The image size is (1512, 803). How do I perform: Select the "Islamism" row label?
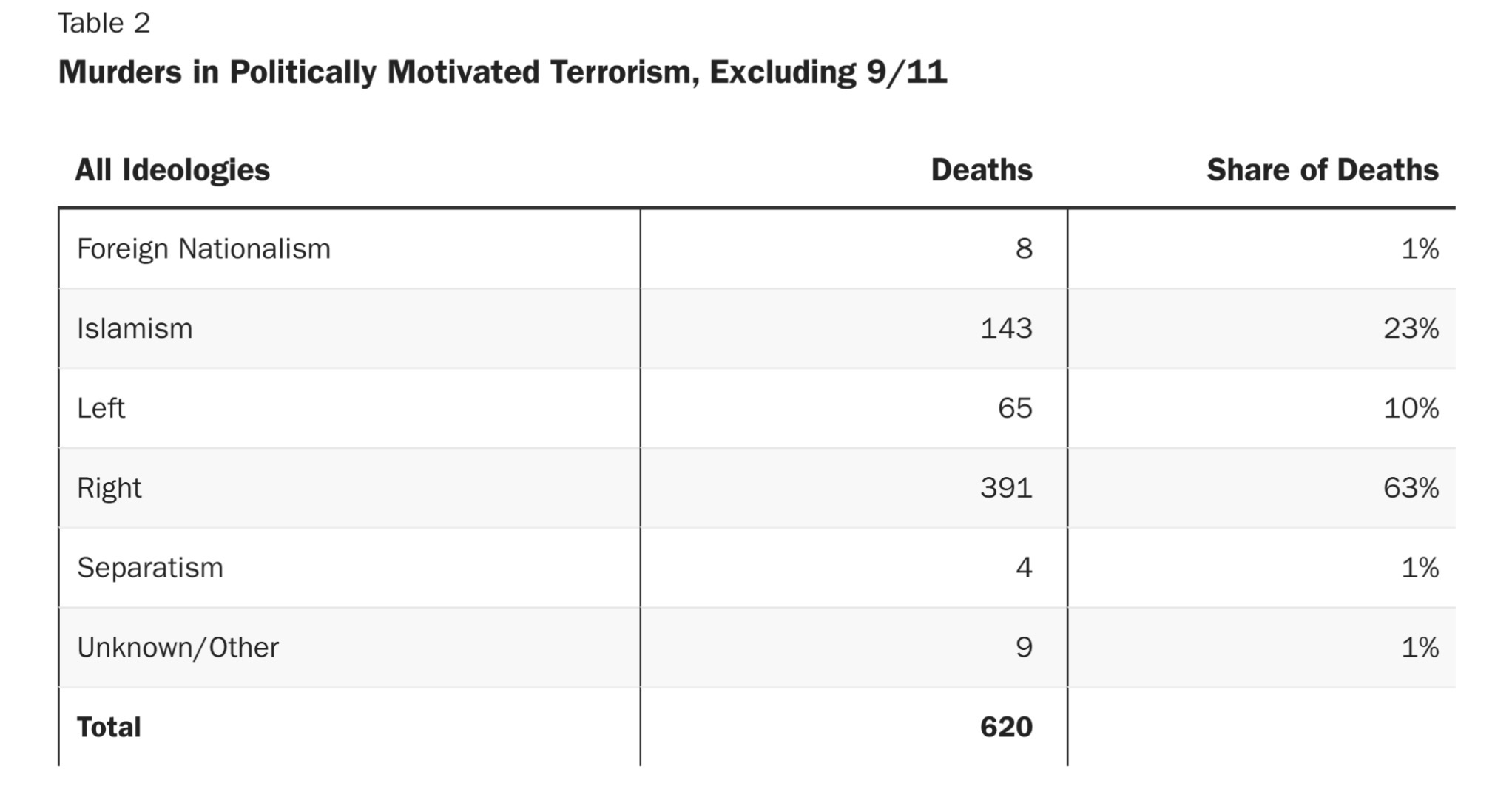click(135, 328)
